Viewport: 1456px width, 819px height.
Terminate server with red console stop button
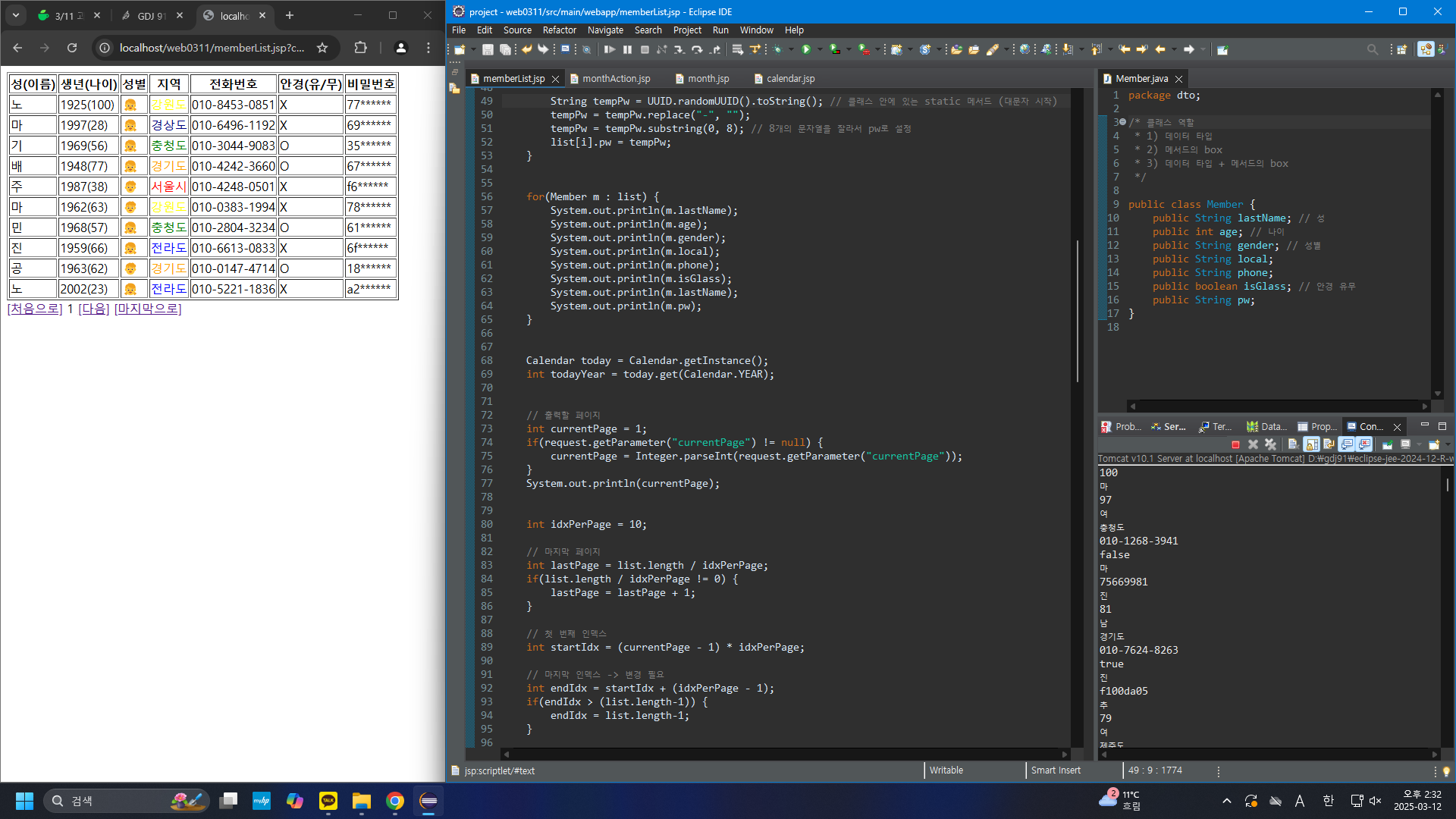1235,444
